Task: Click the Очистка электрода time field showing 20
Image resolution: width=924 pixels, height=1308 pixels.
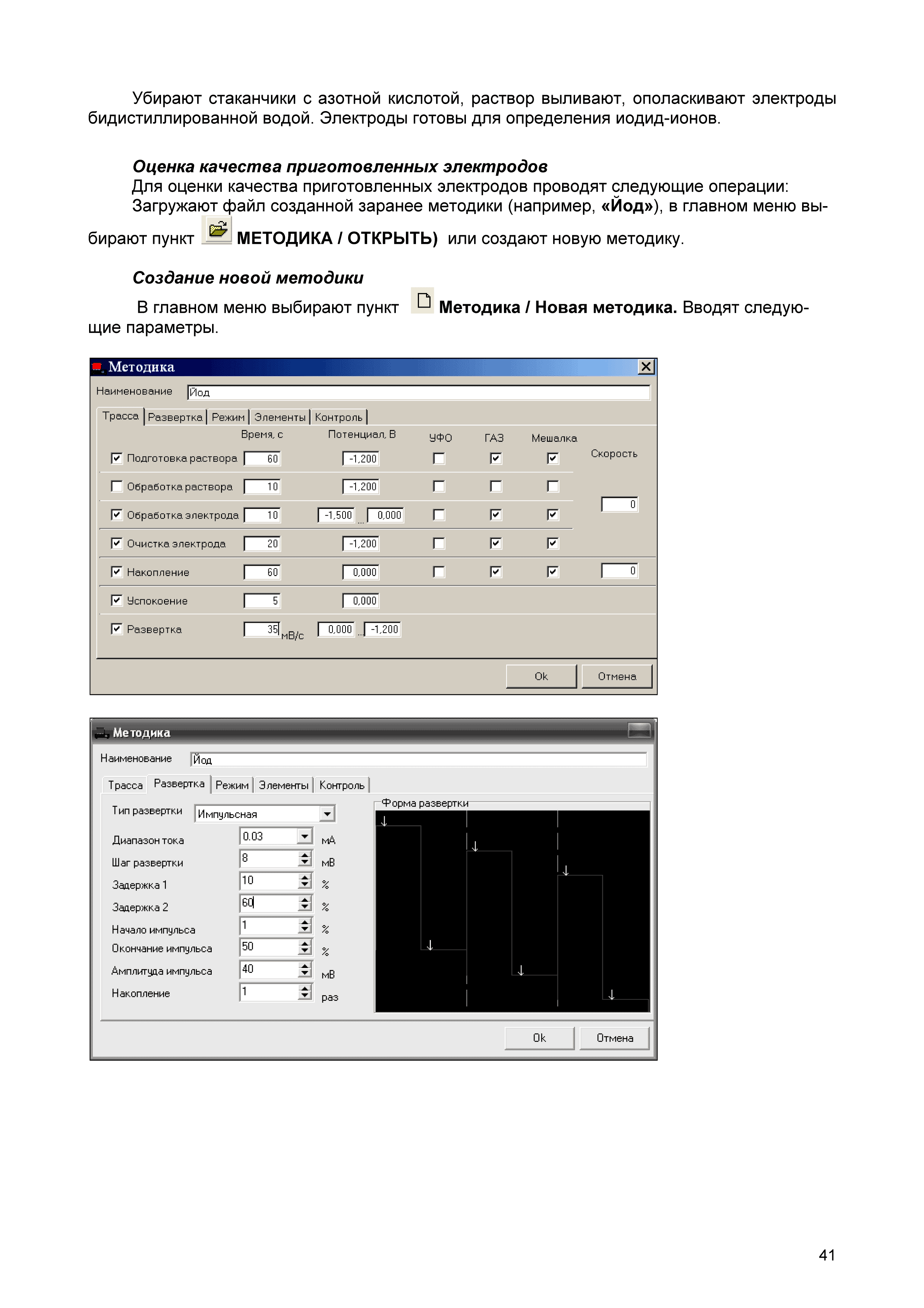Action: (x=262, y=543)
